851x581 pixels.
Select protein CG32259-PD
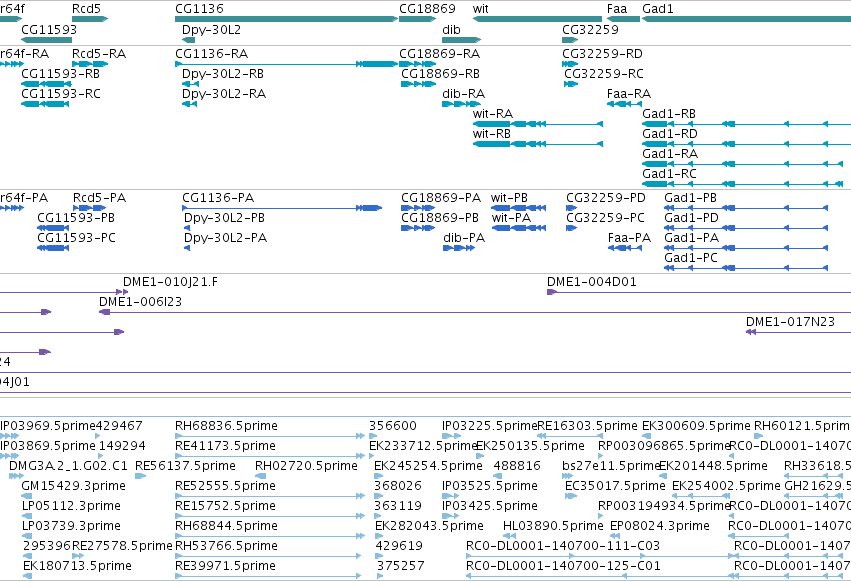571,208
